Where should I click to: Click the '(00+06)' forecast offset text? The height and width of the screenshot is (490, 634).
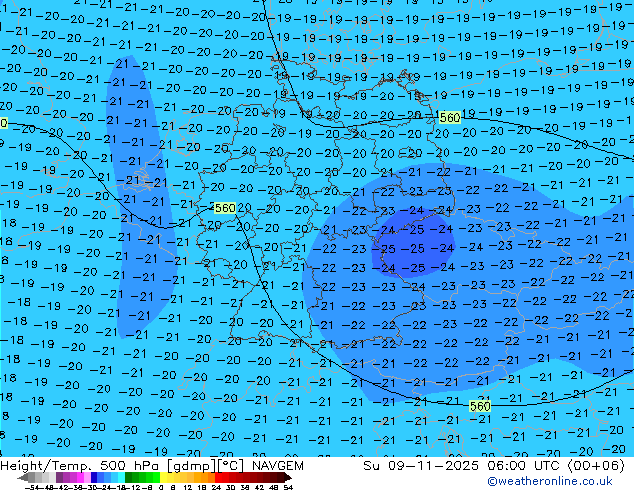[x=596, y=466]
